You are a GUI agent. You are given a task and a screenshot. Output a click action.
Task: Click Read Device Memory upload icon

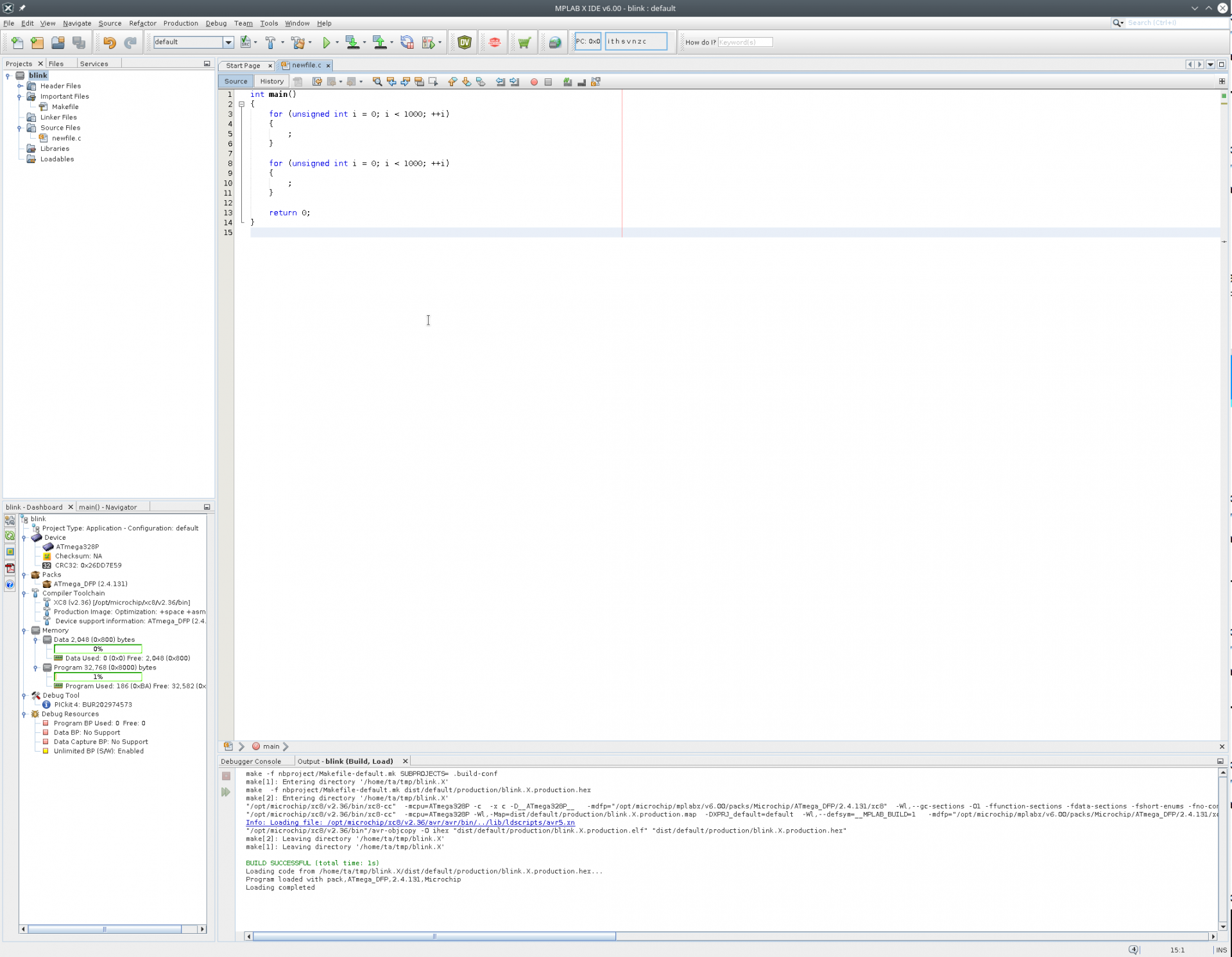[380, 42]
